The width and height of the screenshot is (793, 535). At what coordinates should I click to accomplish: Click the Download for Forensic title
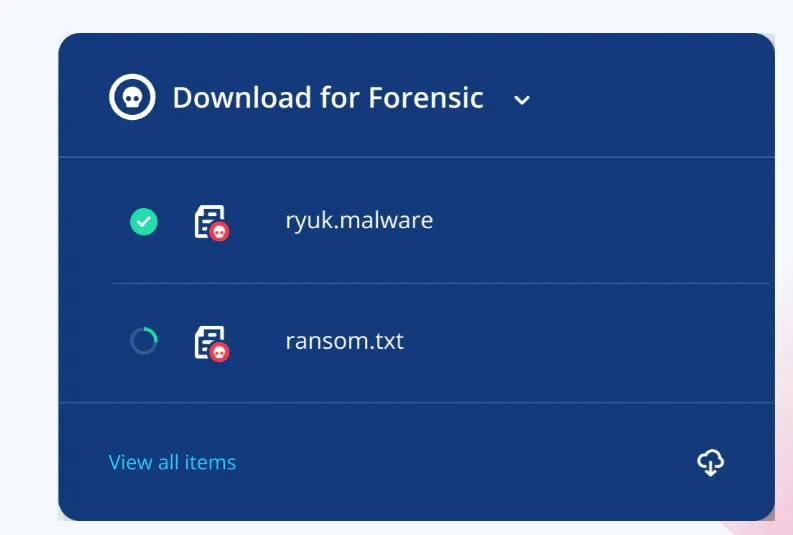point(328,98)
